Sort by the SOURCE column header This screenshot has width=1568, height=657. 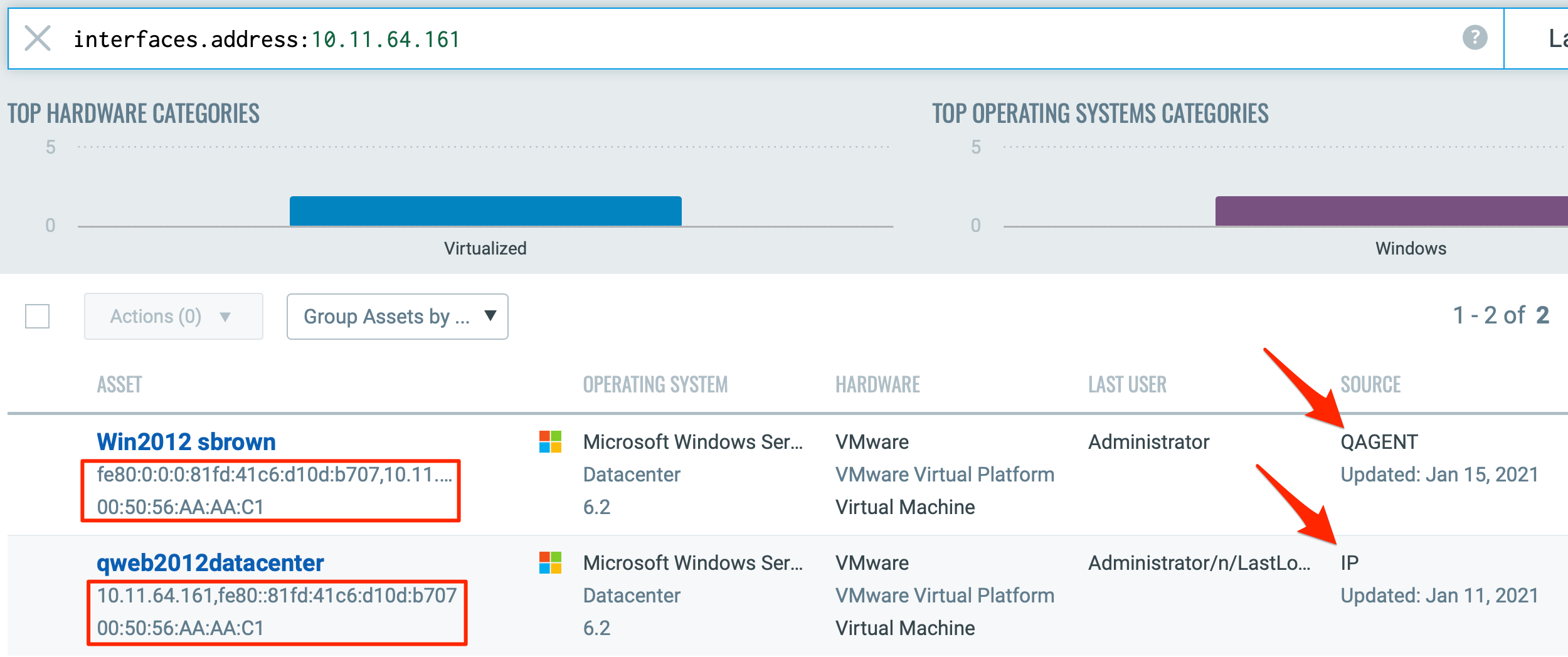(x=1370, y=384)
